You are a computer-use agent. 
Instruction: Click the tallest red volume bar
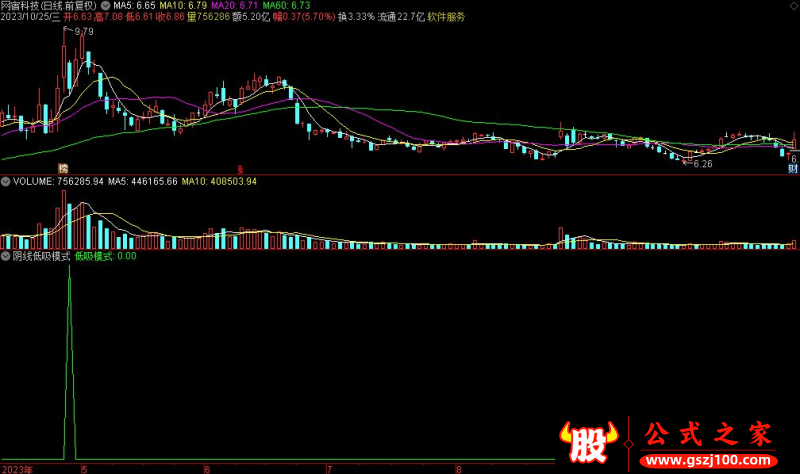64,219
